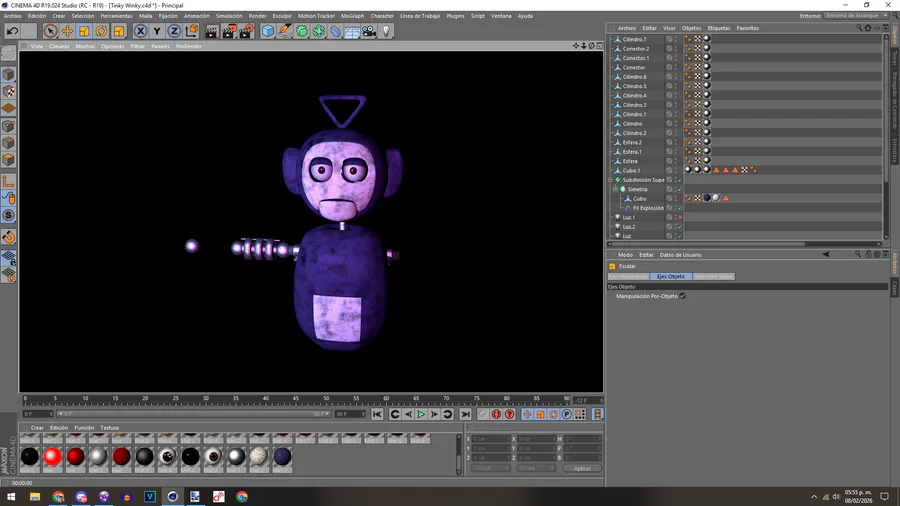Add a Light object
This screenshot has height=506, width=900.
tap(386, 31)
